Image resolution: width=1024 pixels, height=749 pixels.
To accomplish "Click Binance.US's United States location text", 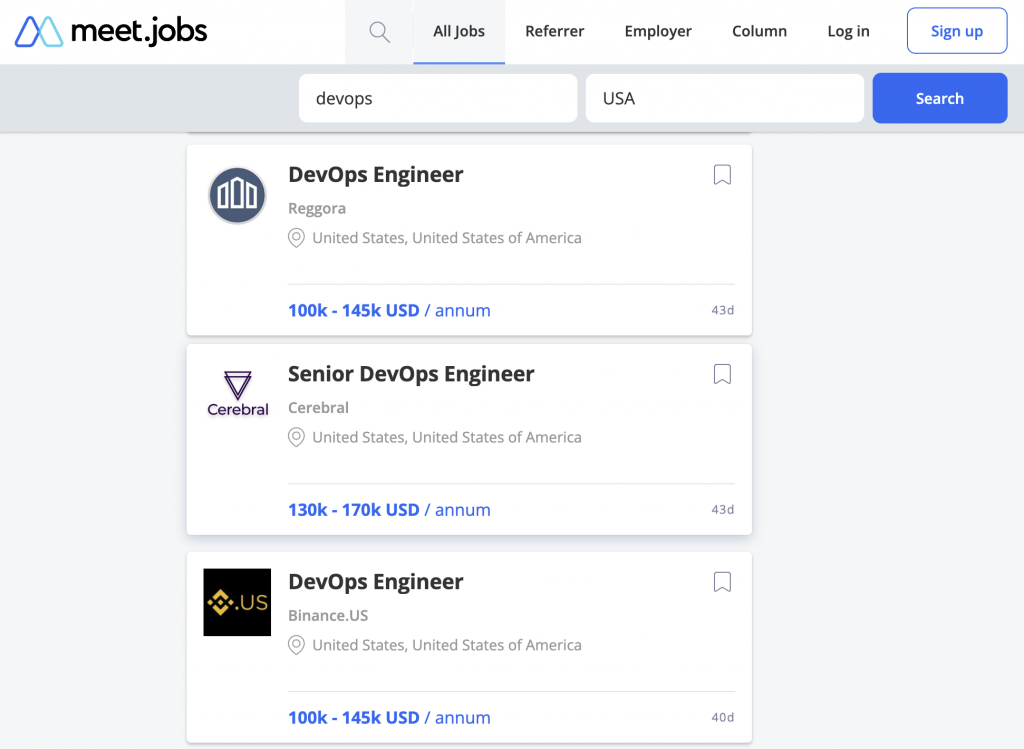I will click(x=447, y=645).
